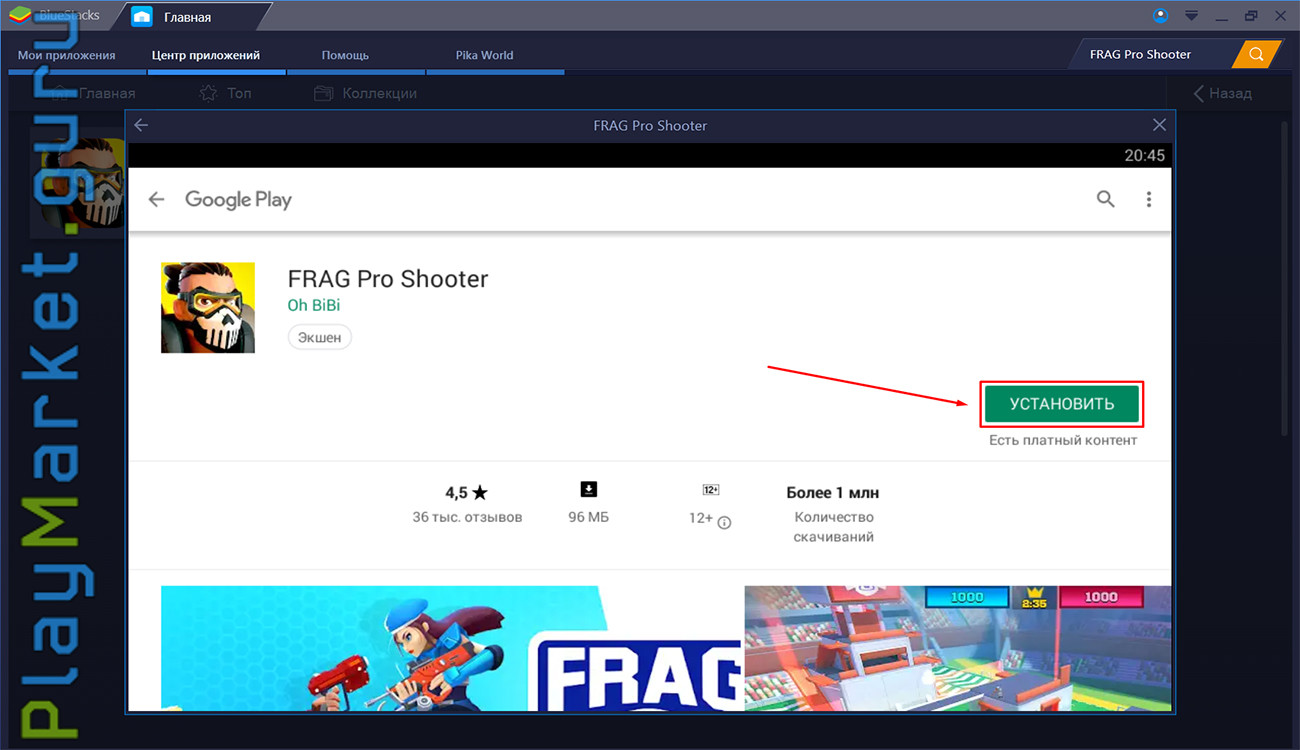Click the FRAG Pro Shooter app icon
The image size is (1300, 750).
point(208,307)
